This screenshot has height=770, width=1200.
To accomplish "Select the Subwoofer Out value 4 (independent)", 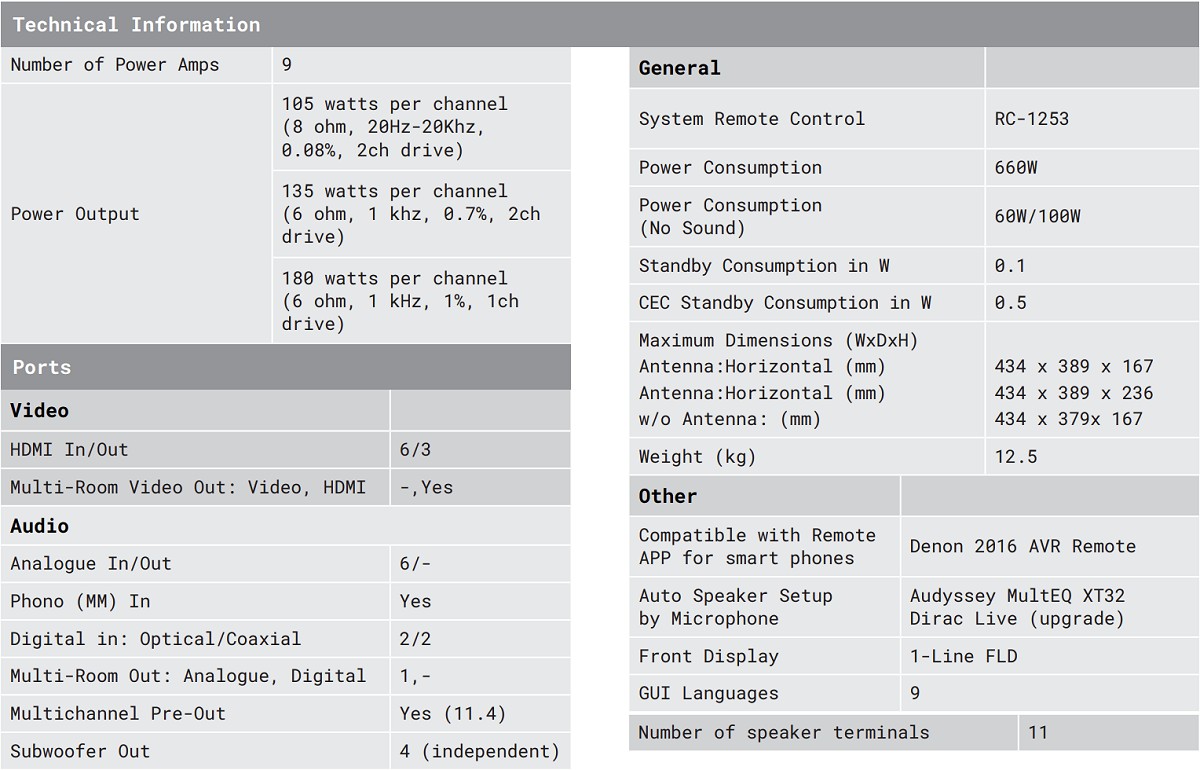I will click(x=479, y=751).
